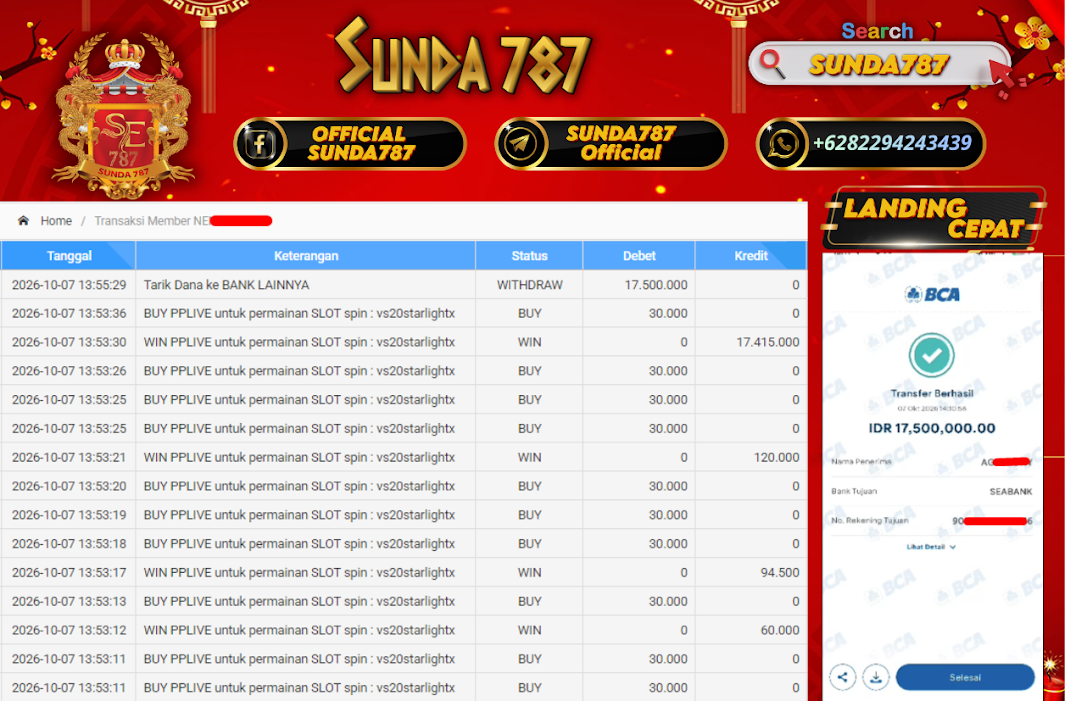1065x701 pixels.
Task: Sort by the Status column header
Action: pyautogui.click(x=529, y=255)
